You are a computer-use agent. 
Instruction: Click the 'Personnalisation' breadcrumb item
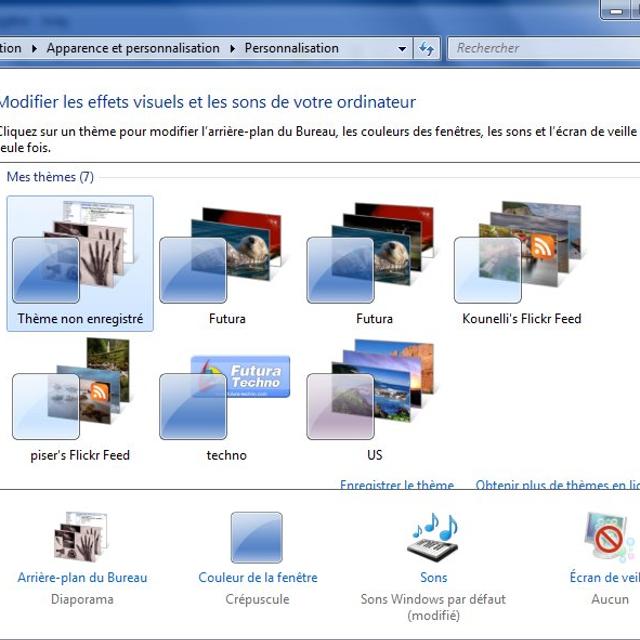click(x=291, y=48)
